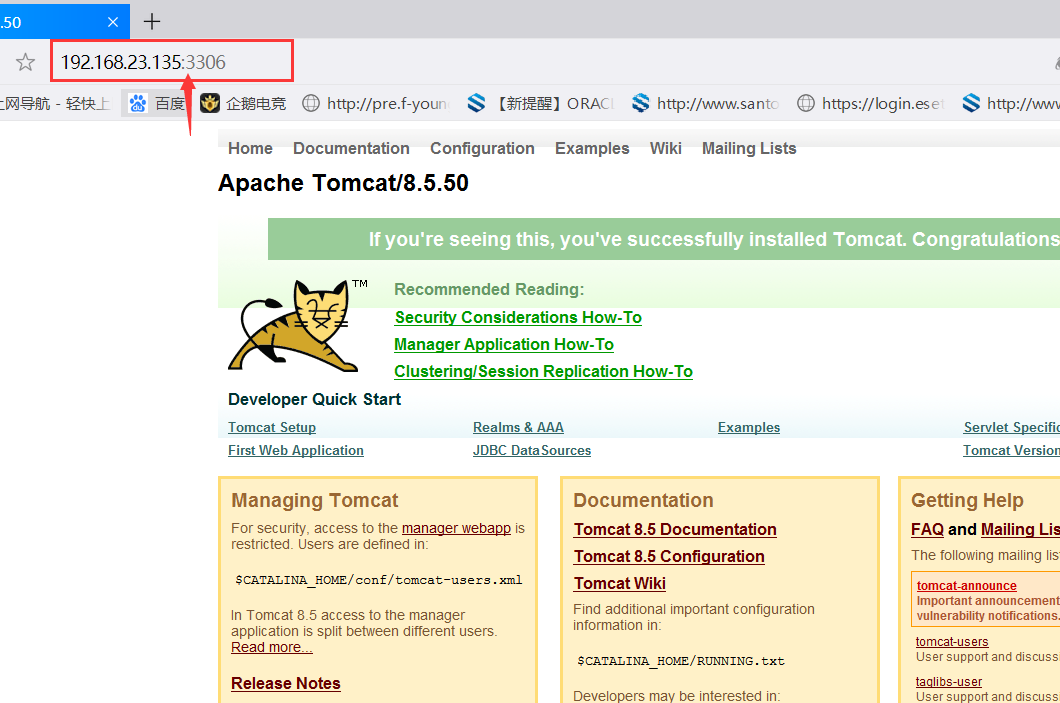The width and height of the screenshot is (1060, 703).
Task: Click the star favorite icon beside address bar
Action: click(26, 61)
